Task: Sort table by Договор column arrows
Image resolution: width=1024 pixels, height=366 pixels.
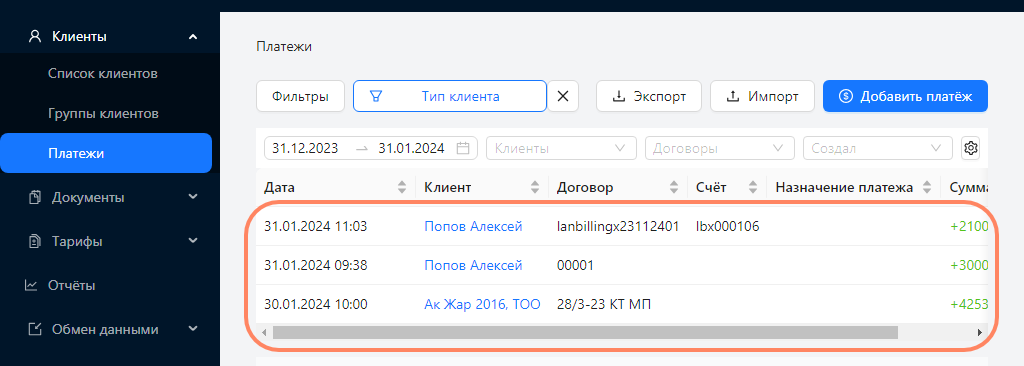Action: (x=674, y=188)
